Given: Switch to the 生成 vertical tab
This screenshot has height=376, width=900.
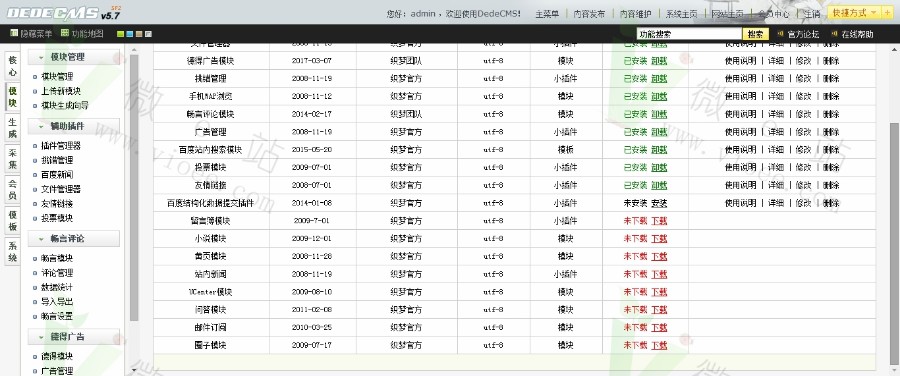Looking at the screenshot, I should click(13, 128).
